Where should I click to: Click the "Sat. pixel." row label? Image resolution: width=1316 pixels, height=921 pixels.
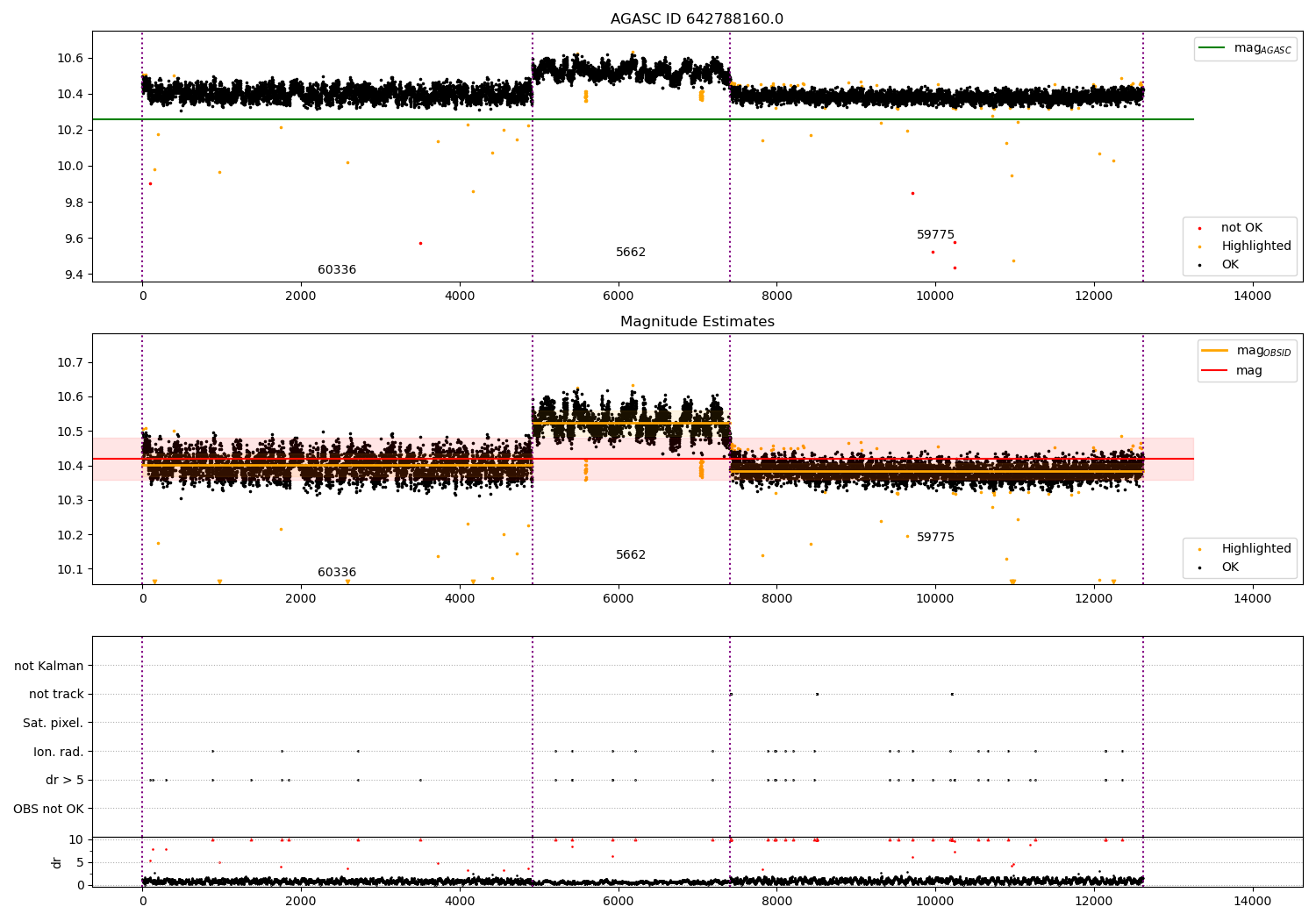pyautogui.click(x=54, y=724)
